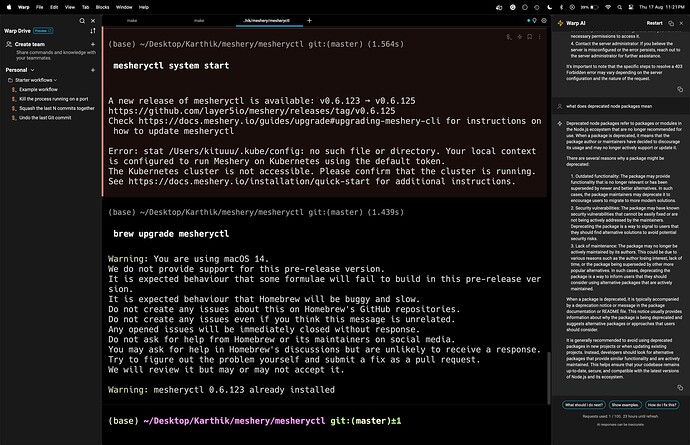Screen dimensions: 690x445
Task: Add a new team via Create team plus
Action: click(x=93, y=44)
